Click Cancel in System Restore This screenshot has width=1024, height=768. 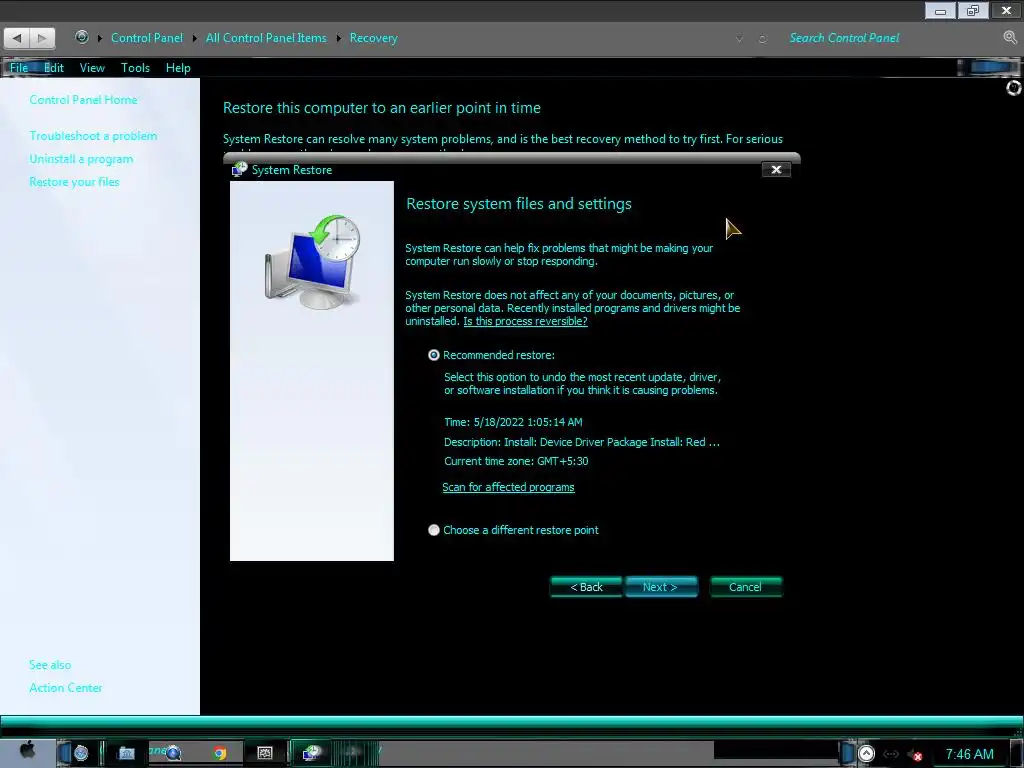point(745,587)
